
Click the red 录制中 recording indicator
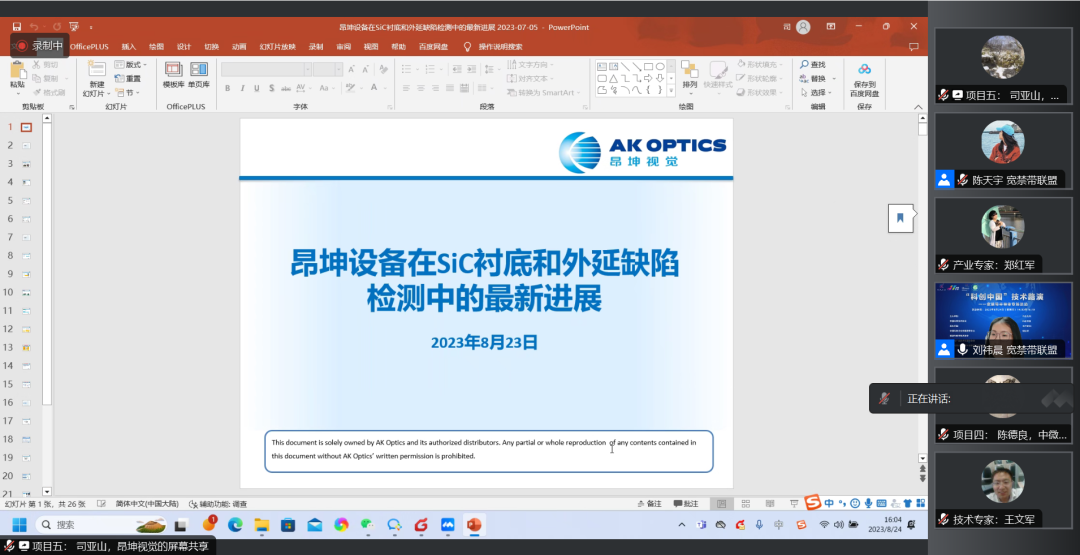tap(41, 46)
